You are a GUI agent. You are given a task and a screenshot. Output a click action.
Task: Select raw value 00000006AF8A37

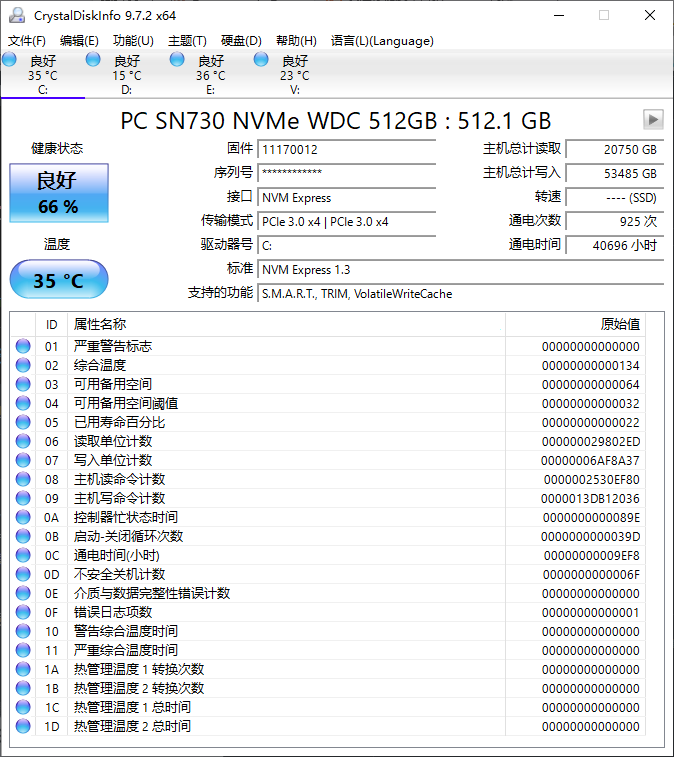coord(590,461)
